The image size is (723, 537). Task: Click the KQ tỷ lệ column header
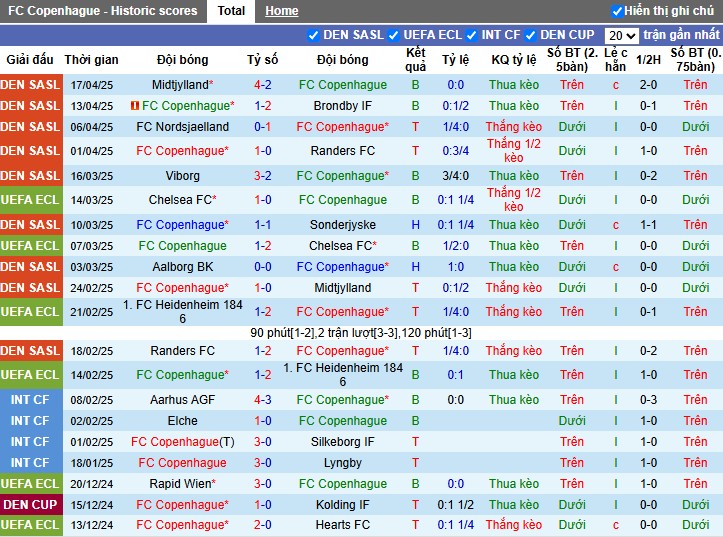(x=514, y=60)
